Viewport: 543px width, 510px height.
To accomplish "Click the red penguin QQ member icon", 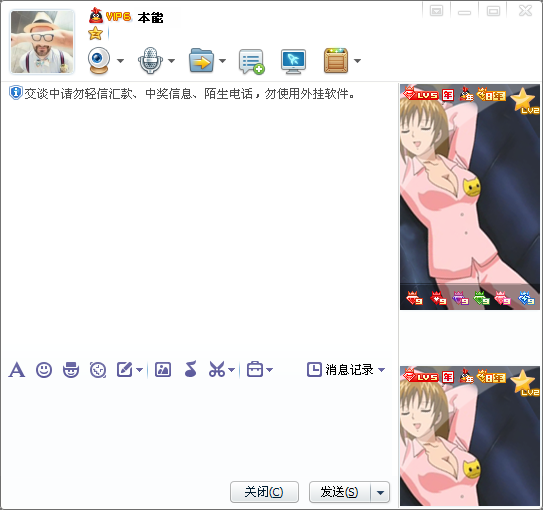I will pos(96,16).
